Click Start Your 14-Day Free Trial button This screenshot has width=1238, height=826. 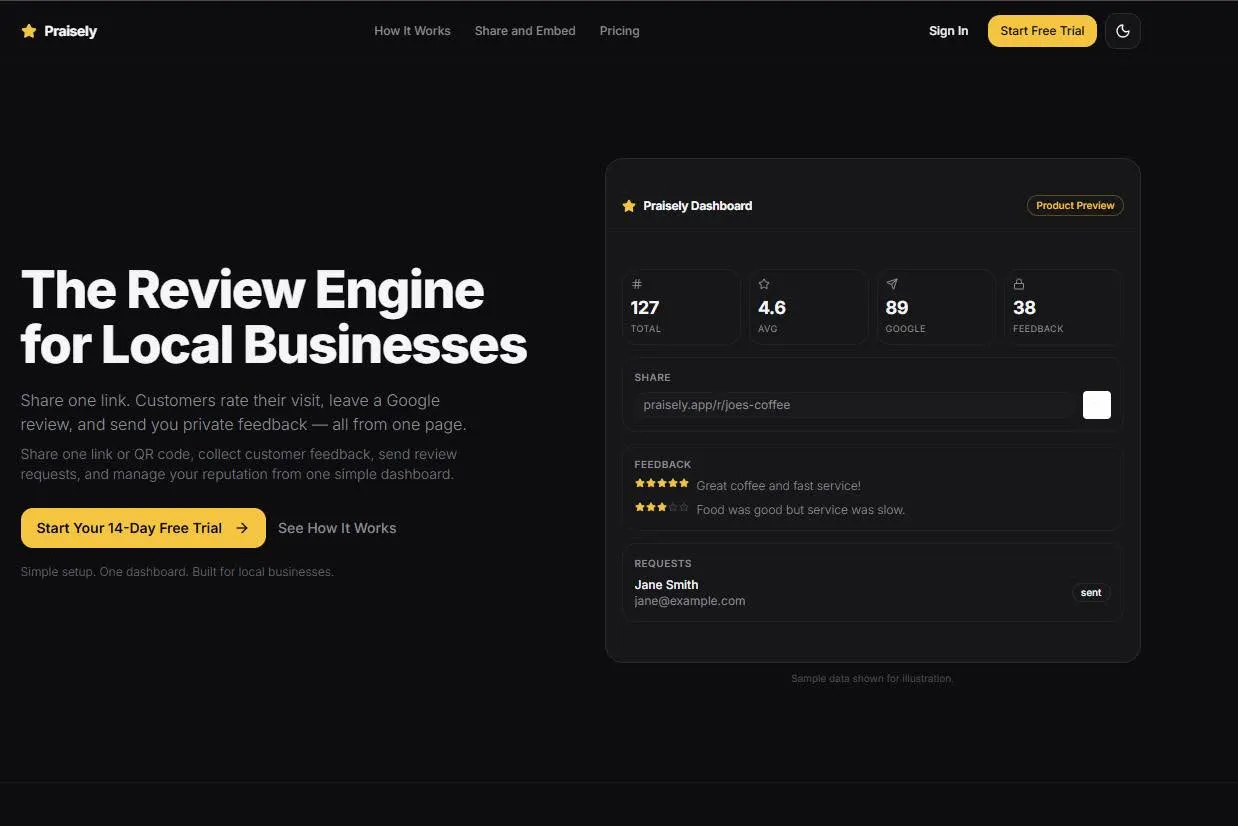(143, 528)
